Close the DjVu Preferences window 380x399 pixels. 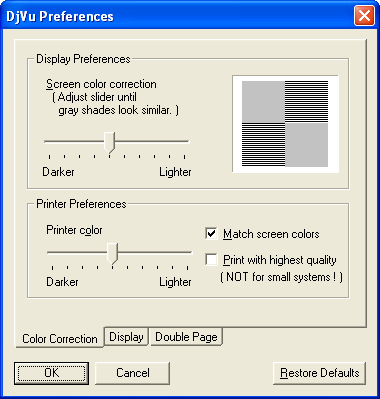pyautogui.click(x=364, y=16)
